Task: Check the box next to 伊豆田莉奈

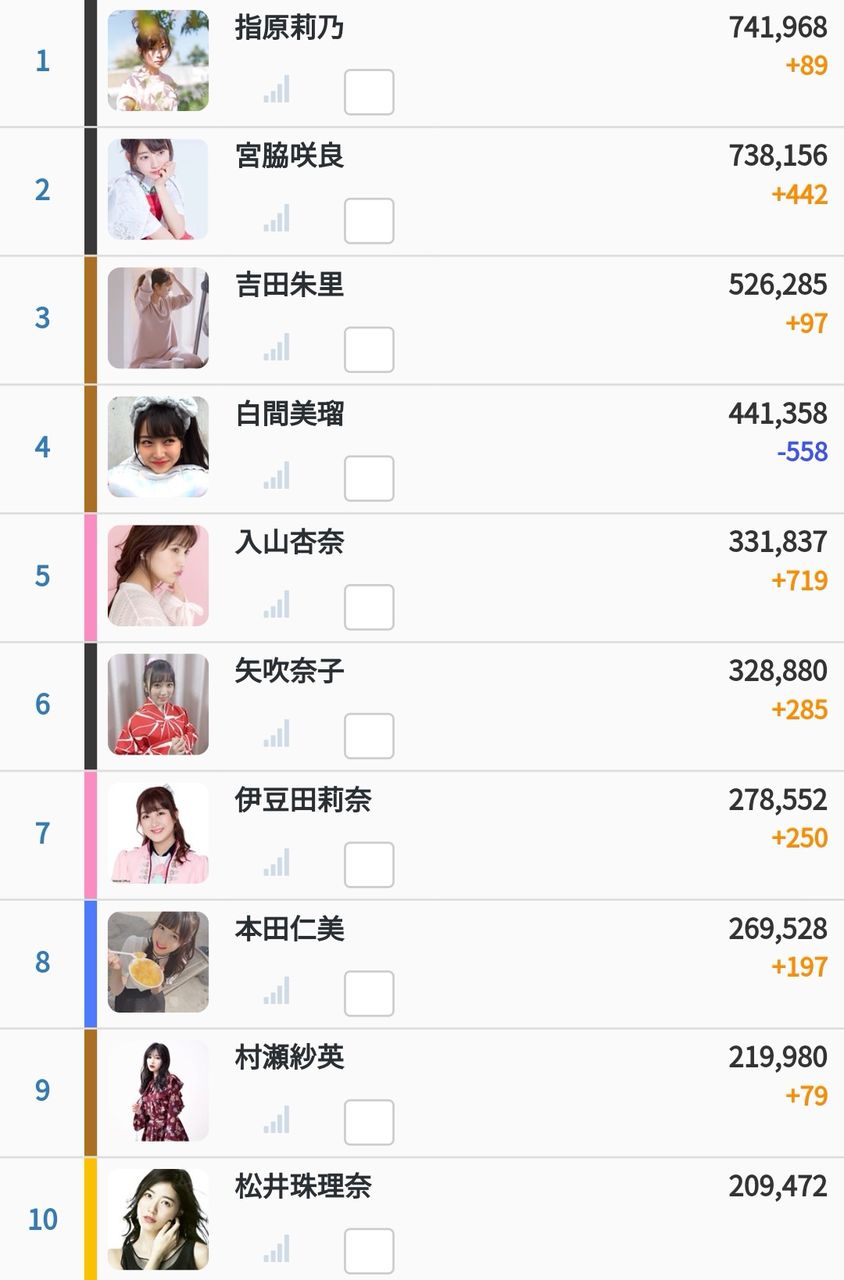Action: click(x=369, y=865)
